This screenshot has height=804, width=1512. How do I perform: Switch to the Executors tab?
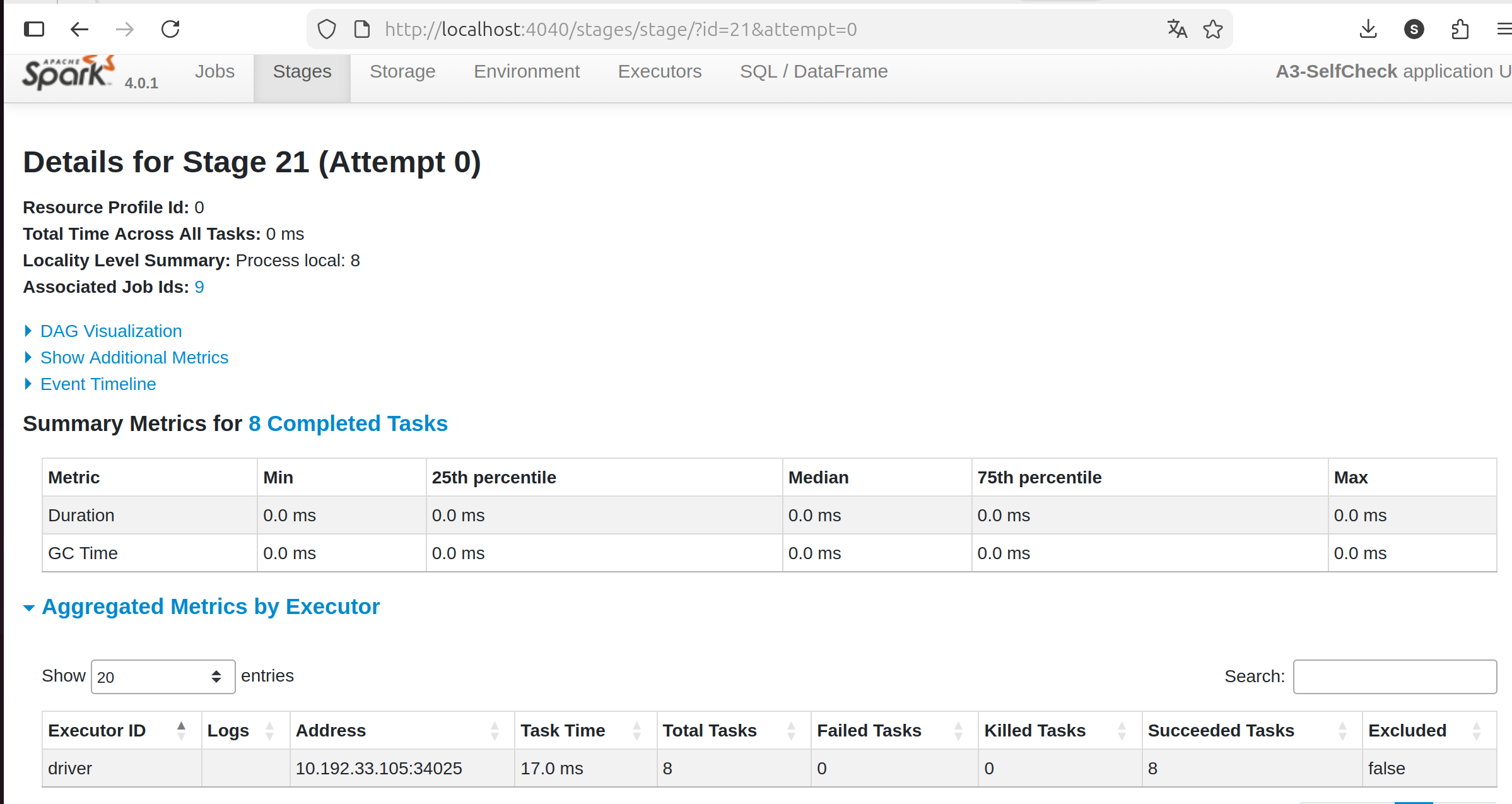click(659, 72)
